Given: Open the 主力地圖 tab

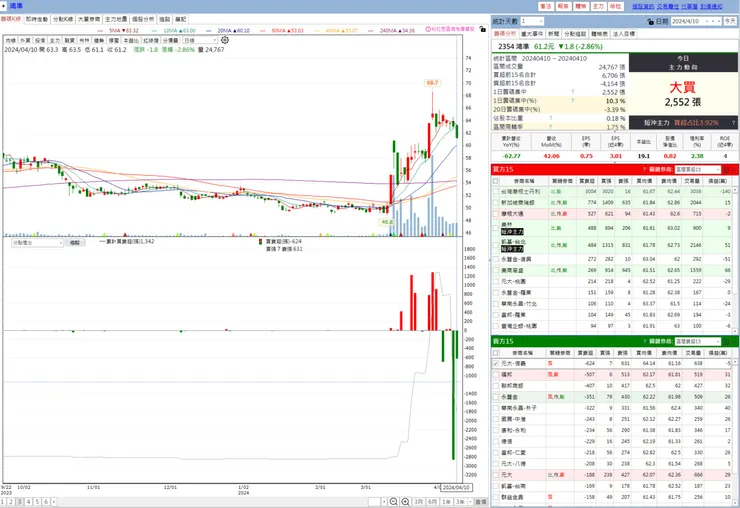Looking at the screenshot, I should tap(116, 19).
